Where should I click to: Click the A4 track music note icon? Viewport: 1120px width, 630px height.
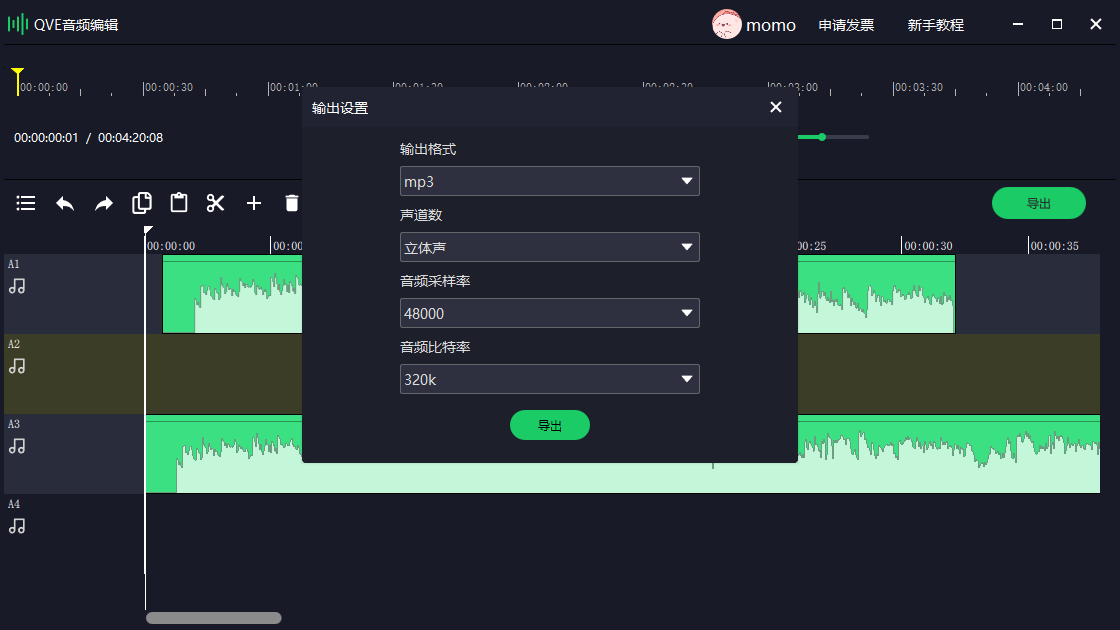17,526
